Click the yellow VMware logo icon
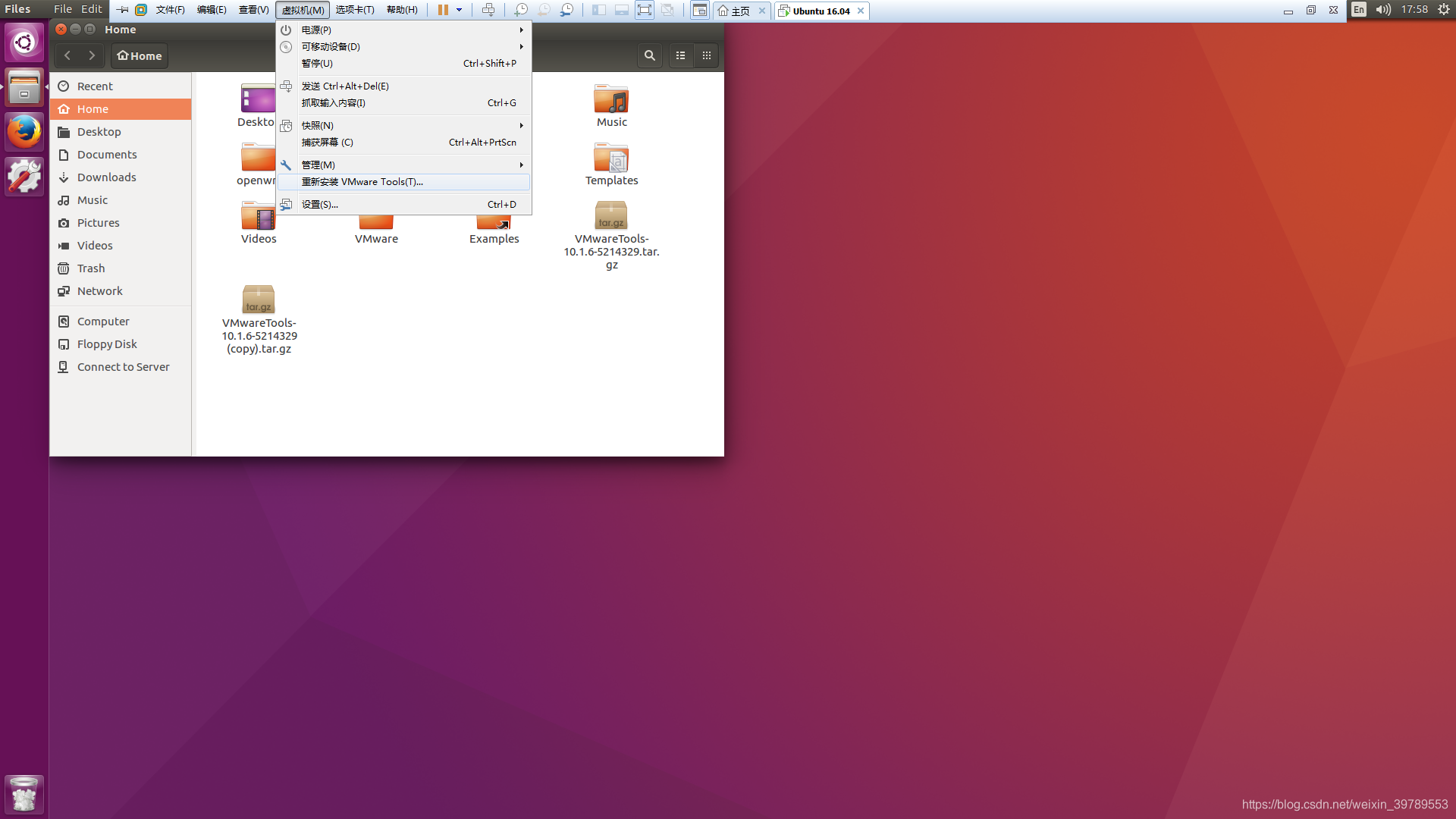Viewport: 1456px width, 819px height. (141, 10)
